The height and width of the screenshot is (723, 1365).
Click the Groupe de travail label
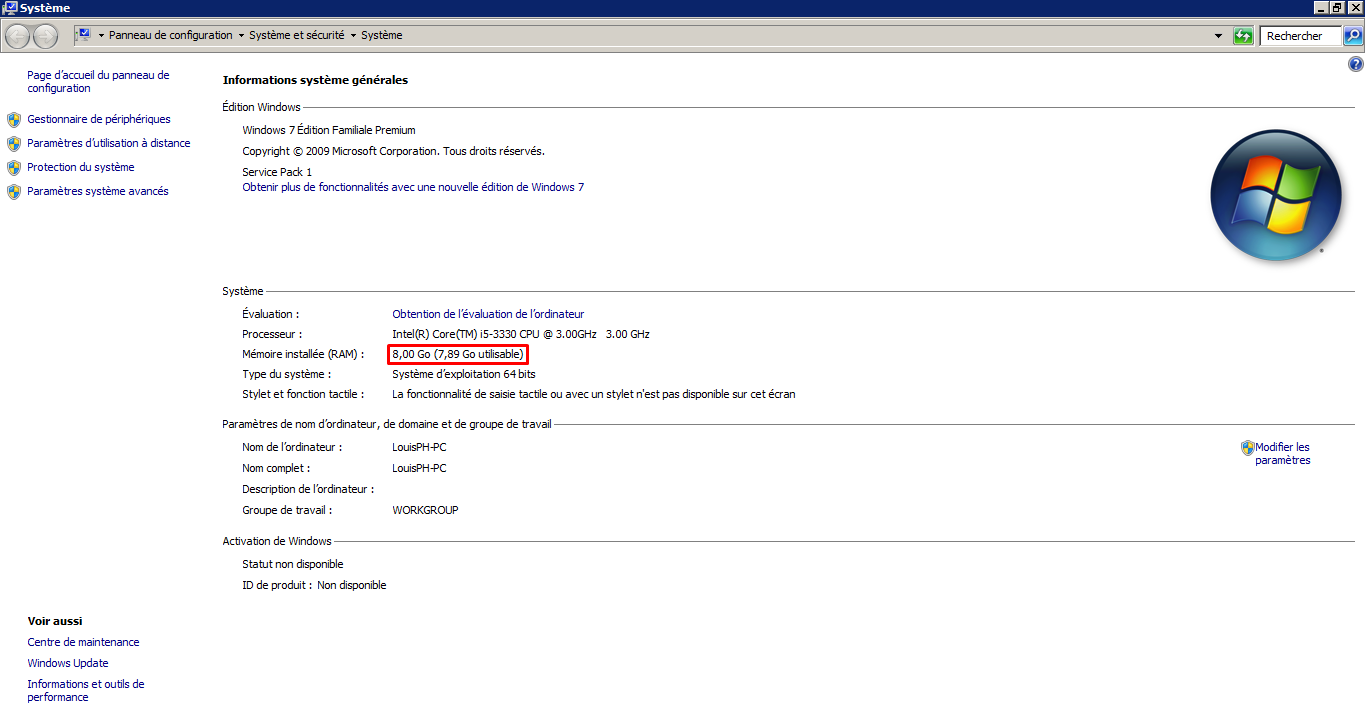[287, 510]
